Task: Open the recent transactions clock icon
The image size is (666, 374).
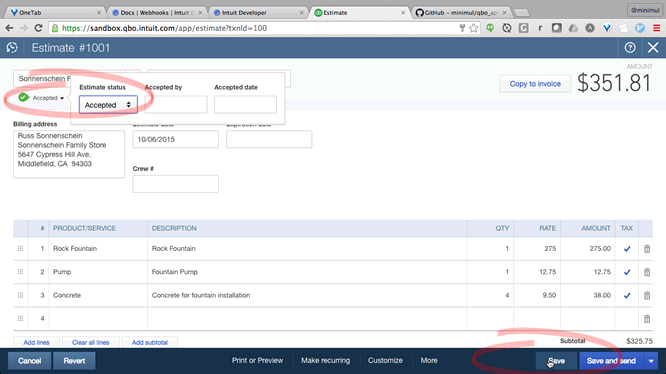Action: (12, 48)
